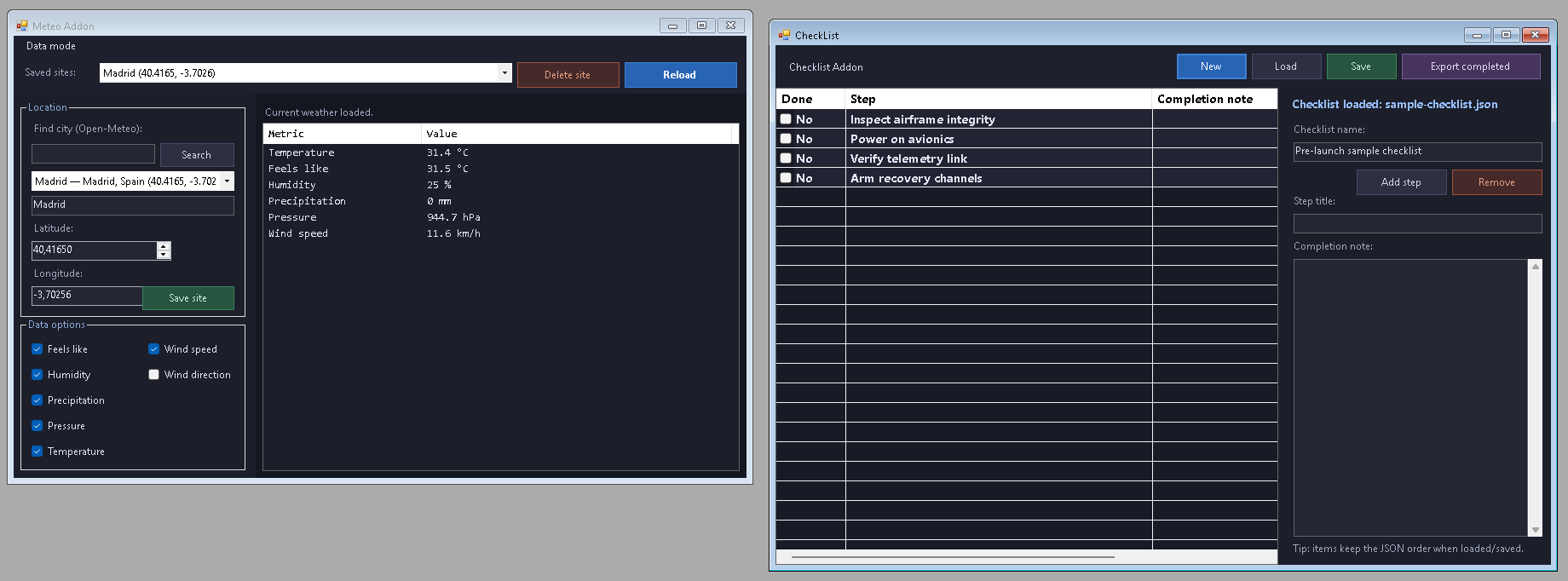Click the Save site button
Viewport: 1568px width, 581px height.
pyautogui.click(x=187, y=298)
